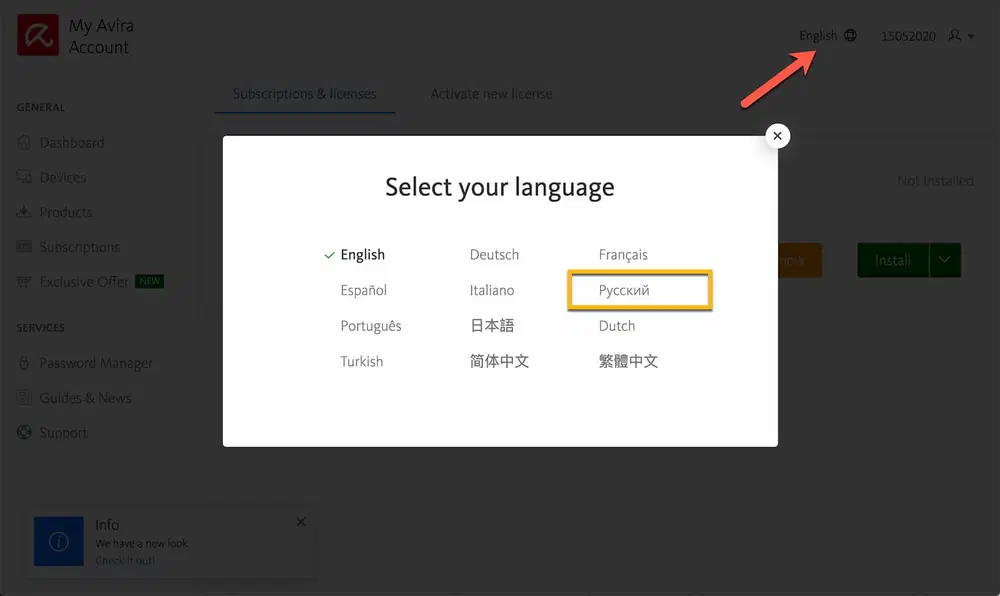
Task: Click the Avira logo icon
Action: click(x=38, y=35)
